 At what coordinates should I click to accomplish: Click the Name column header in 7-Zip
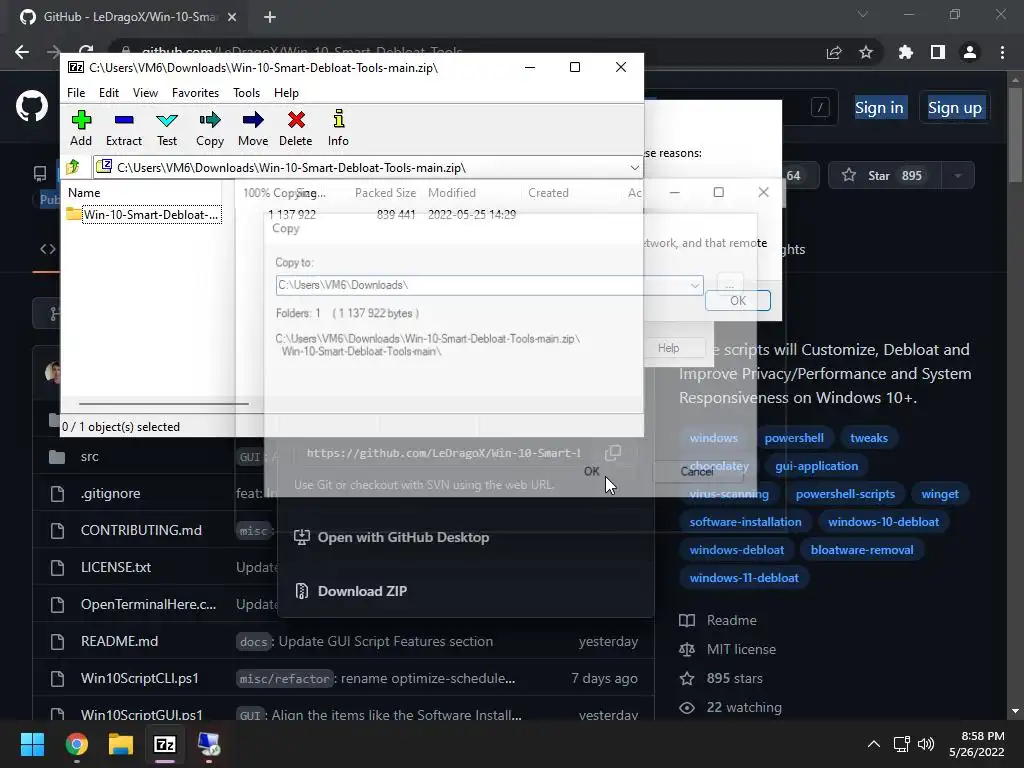(x=84, y=193)
